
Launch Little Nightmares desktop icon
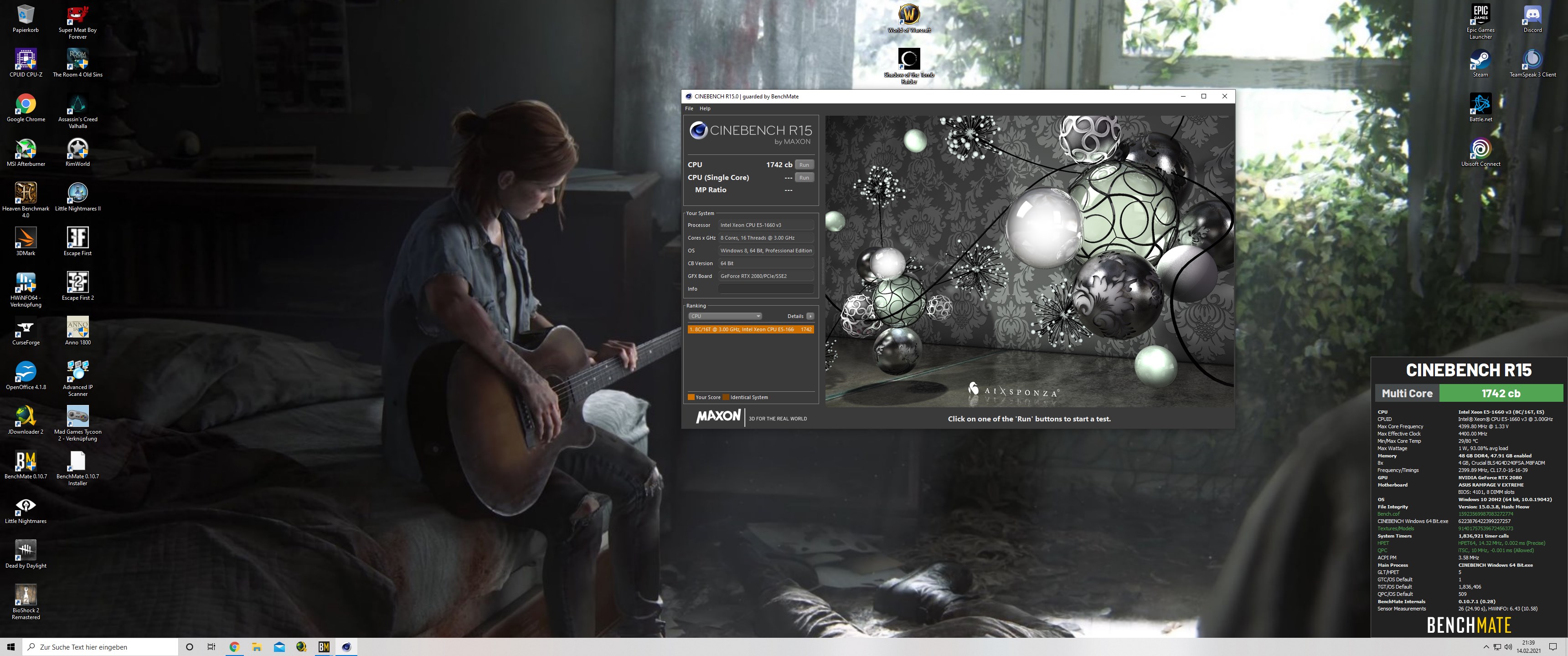[x=26, y=509]
